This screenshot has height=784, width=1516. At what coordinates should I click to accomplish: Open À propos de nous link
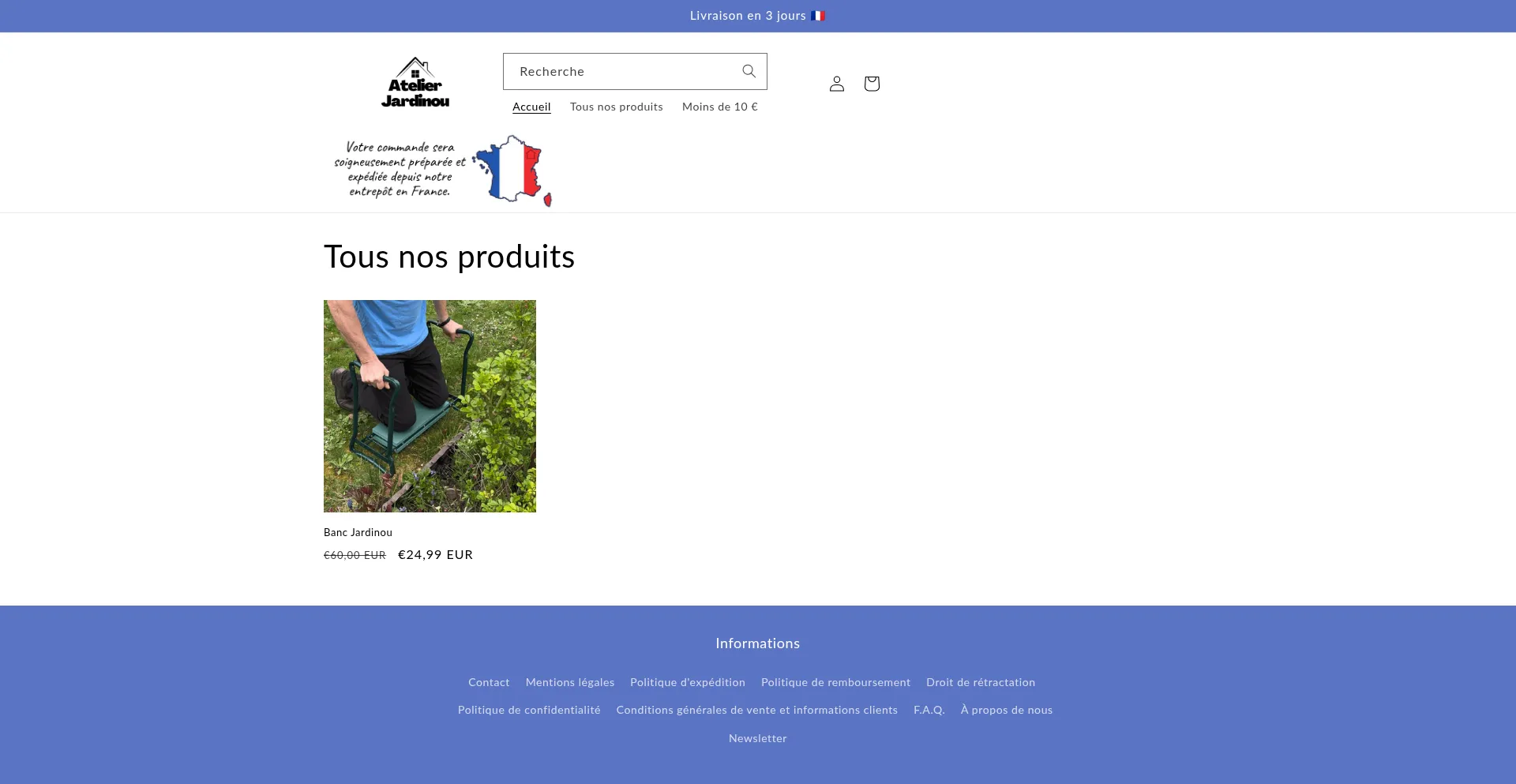[1007, 710]
